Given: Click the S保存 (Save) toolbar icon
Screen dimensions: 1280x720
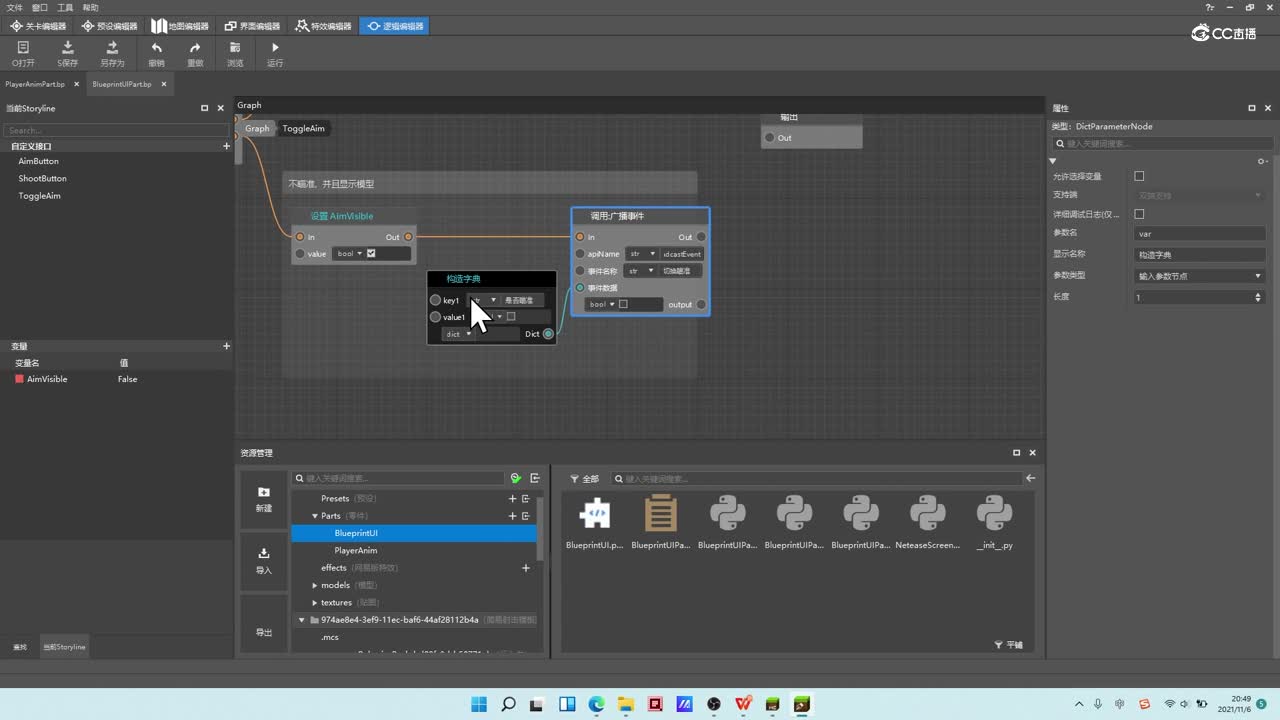Looking at the screenshot, I should [68, 47].
